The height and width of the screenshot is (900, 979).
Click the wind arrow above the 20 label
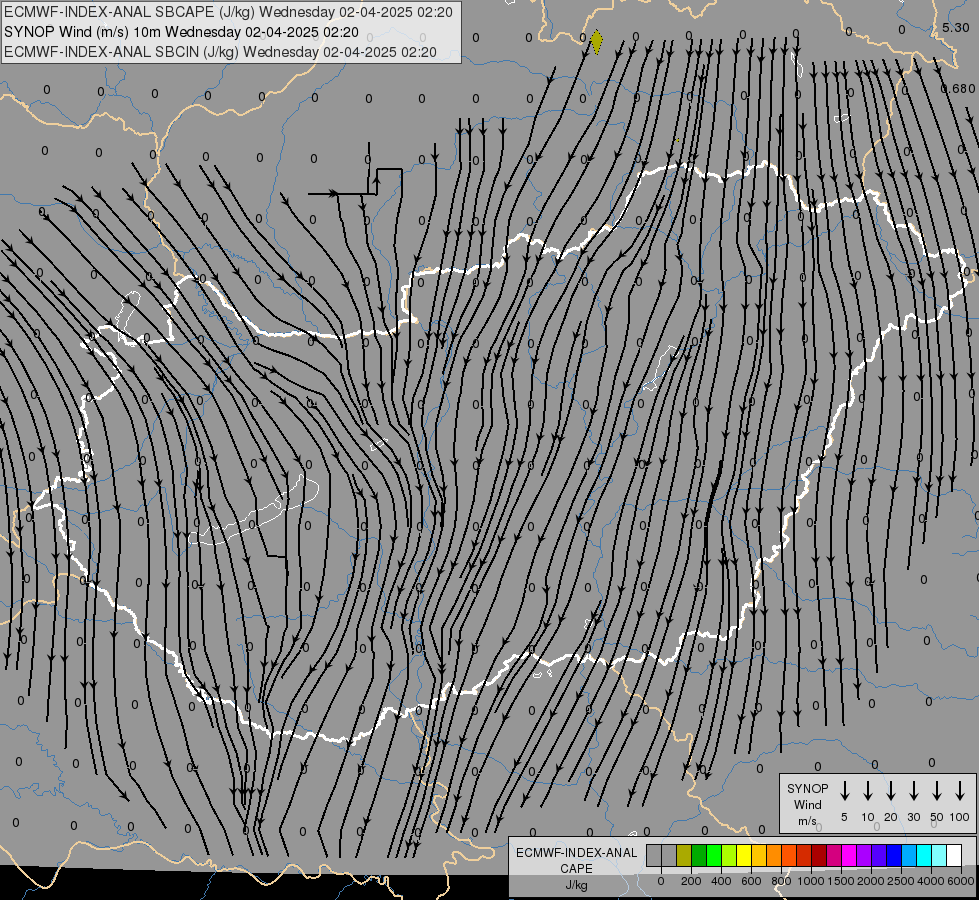point(891,791)
